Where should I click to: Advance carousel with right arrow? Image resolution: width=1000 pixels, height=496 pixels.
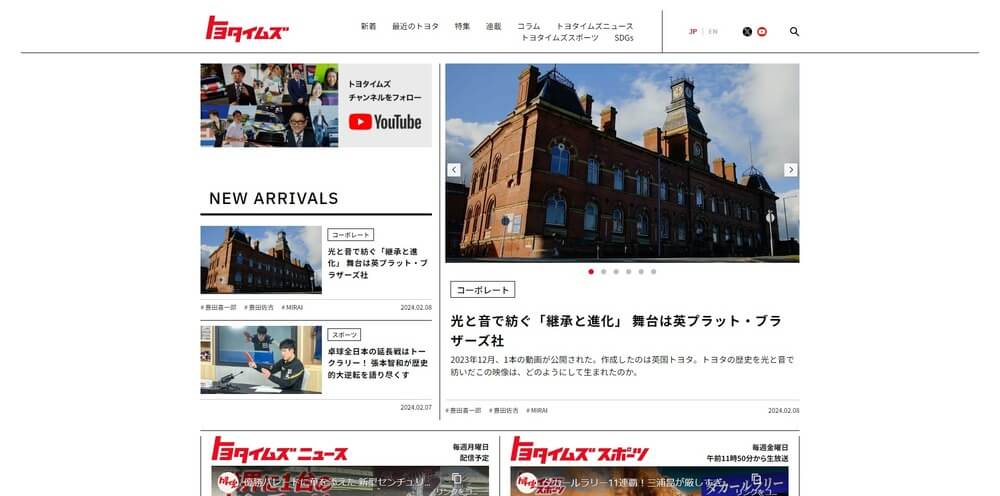pyautogui.click(x=791, y=170)
